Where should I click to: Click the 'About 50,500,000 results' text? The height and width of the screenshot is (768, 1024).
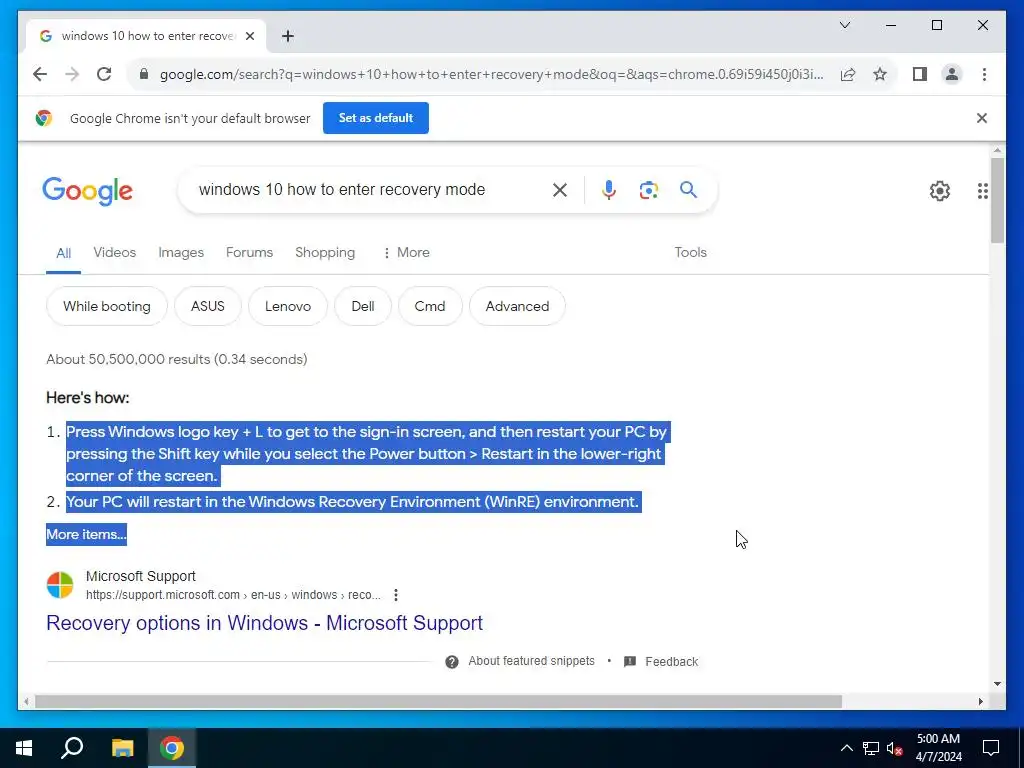[x=176, y=360]
